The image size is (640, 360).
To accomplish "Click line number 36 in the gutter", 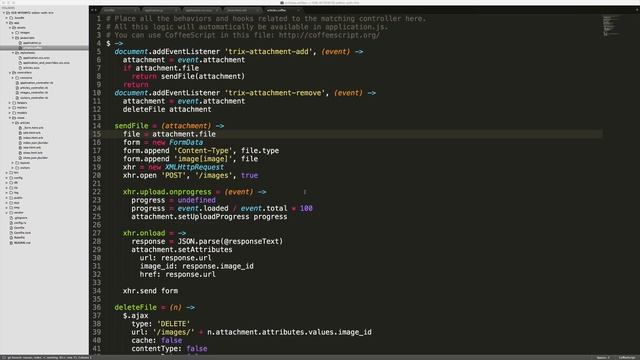I will pos(97,307).
